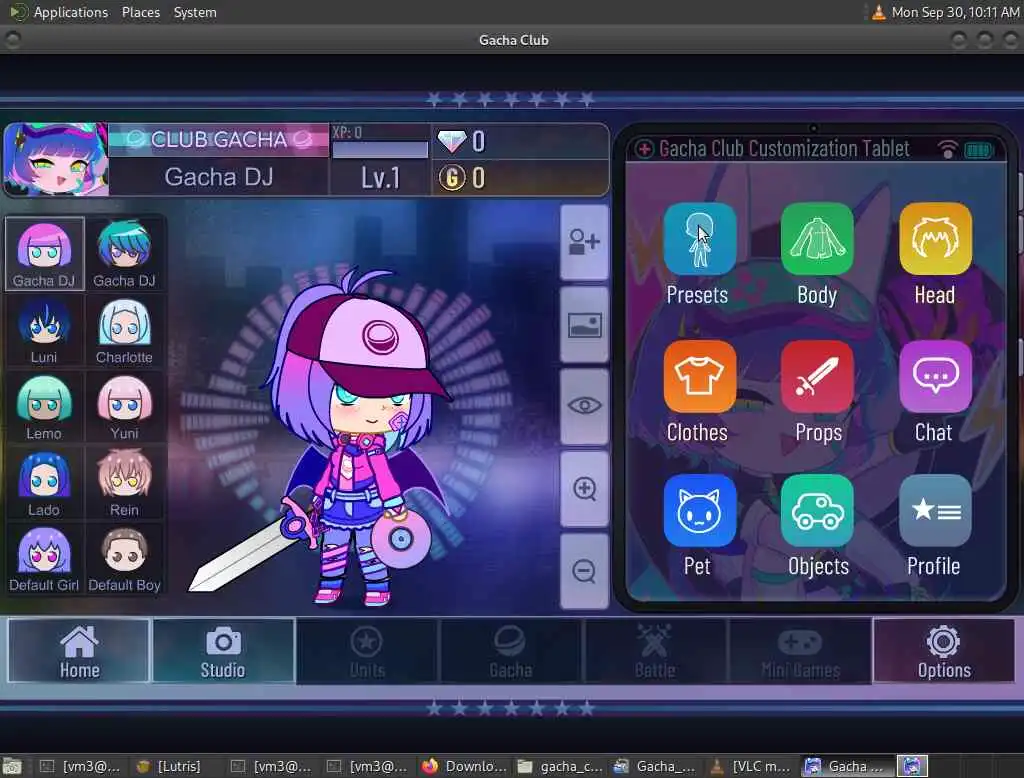
Task: Select the Lado character slot
Action: pos(44,483)
